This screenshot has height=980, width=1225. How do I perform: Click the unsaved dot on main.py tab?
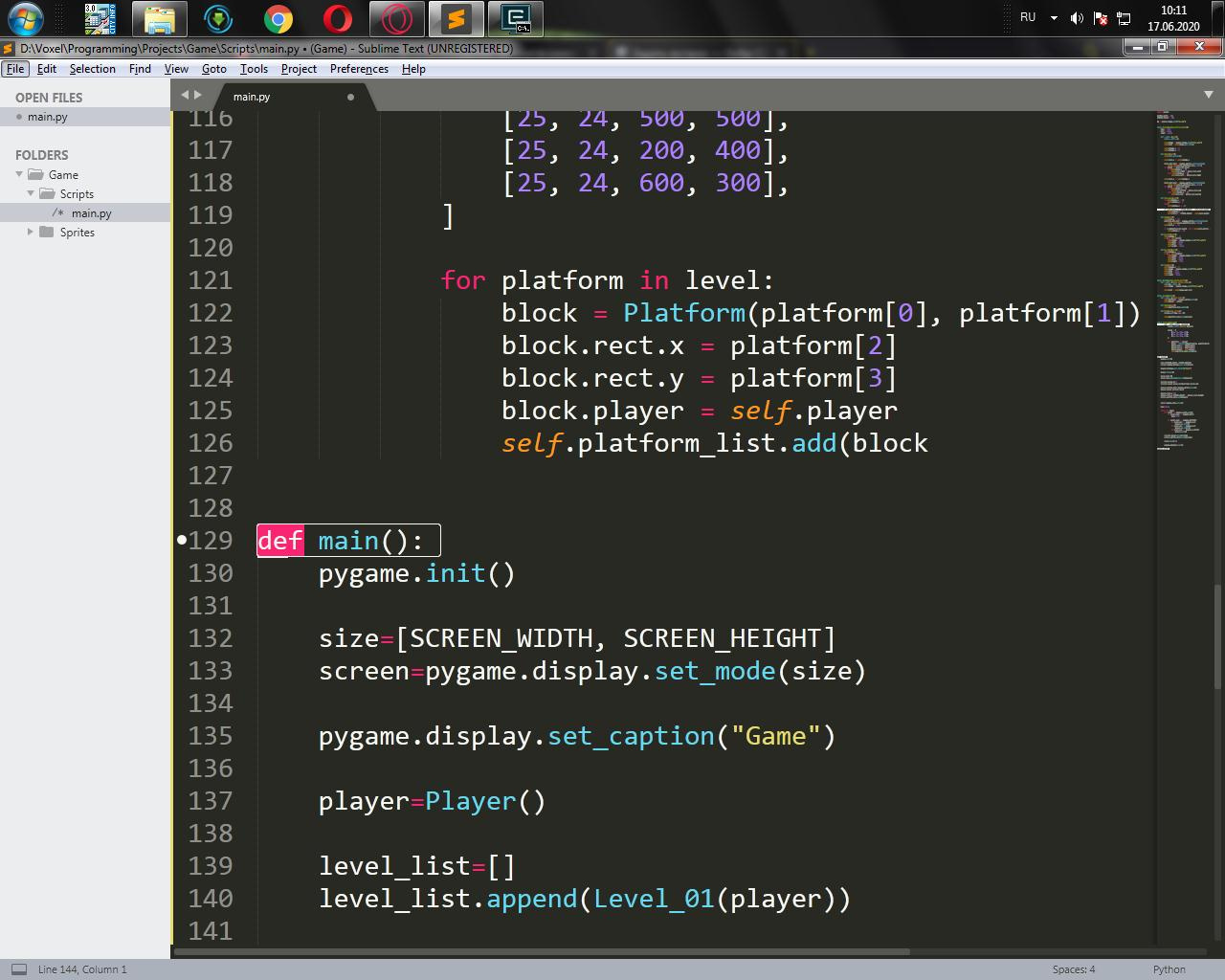[x=350, y=97]
